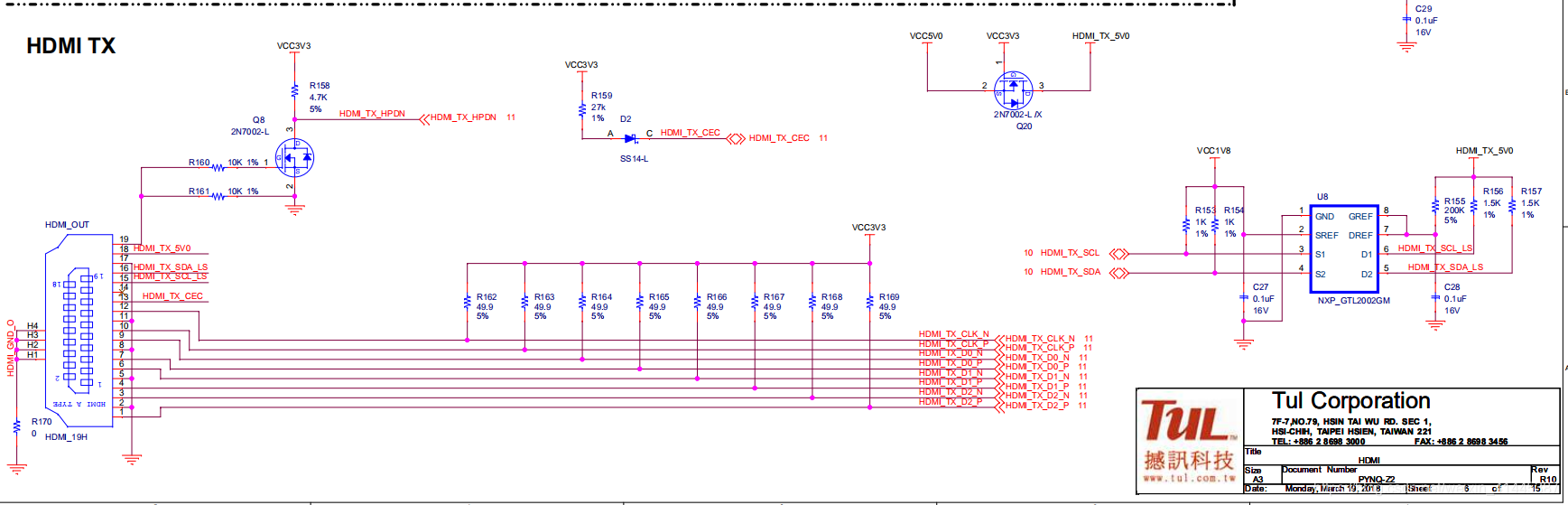
Task: Click the Q8 2N7002-L MOSFET symbol
Action: (294, 159)
